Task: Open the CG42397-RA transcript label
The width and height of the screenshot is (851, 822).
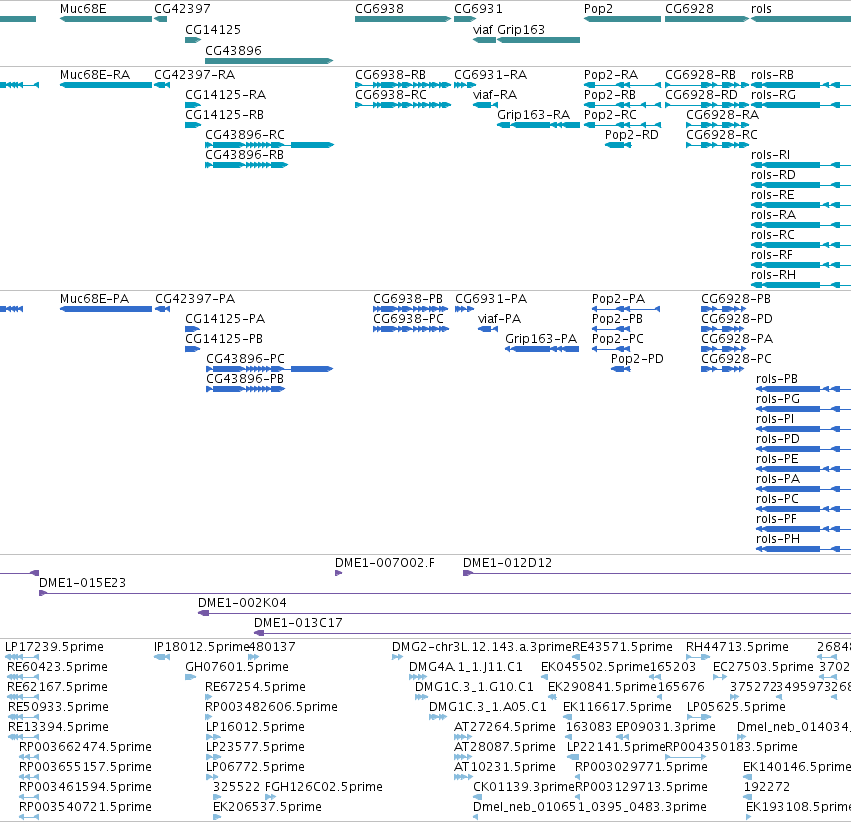Action: pos(195,74)
